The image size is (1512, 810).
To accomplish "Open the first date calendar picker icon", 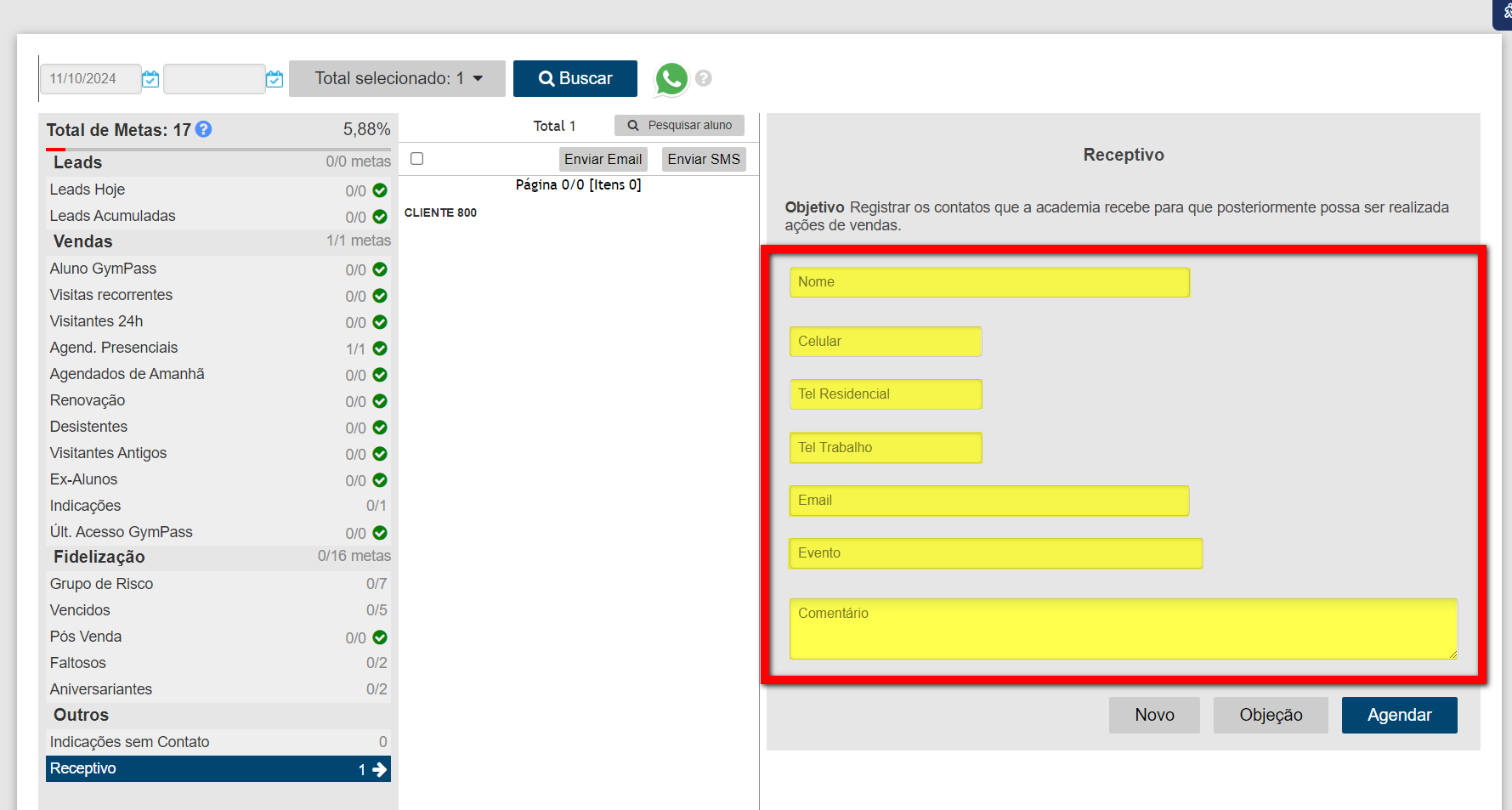I will click(150, 79).
